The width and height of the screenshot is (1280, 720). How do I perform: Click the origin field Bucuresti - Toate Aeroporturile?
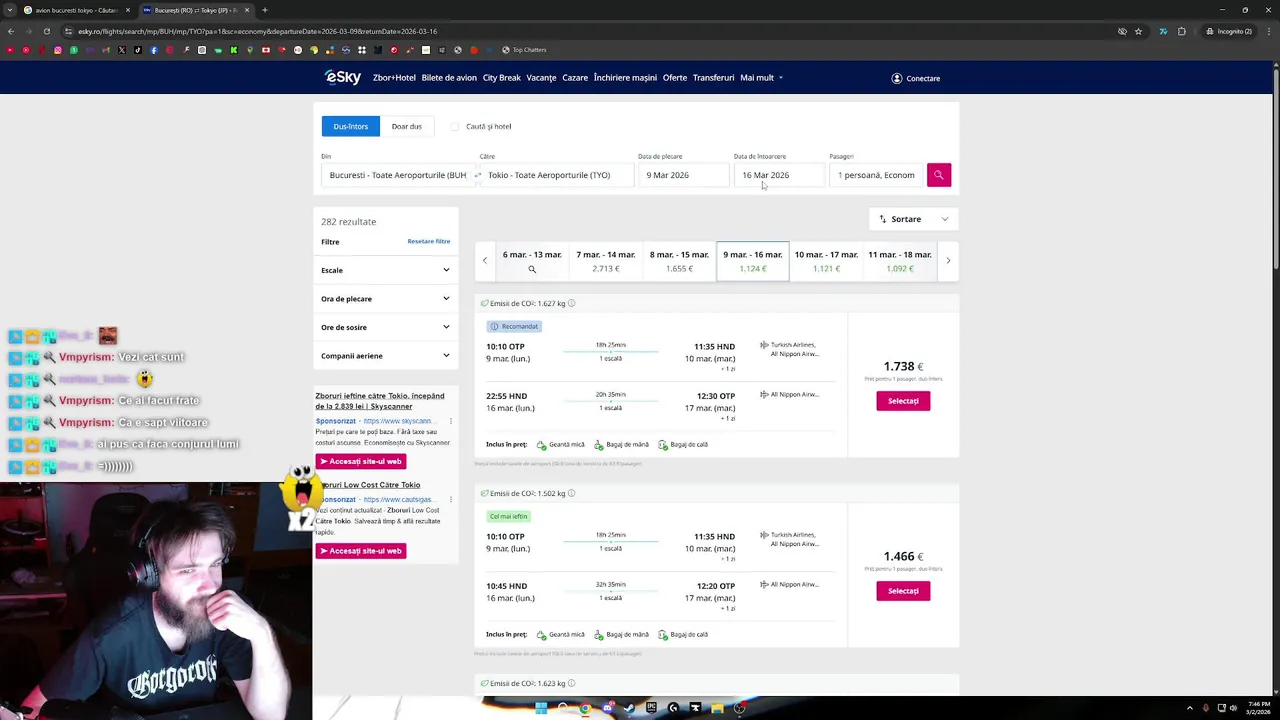[397, 175]
